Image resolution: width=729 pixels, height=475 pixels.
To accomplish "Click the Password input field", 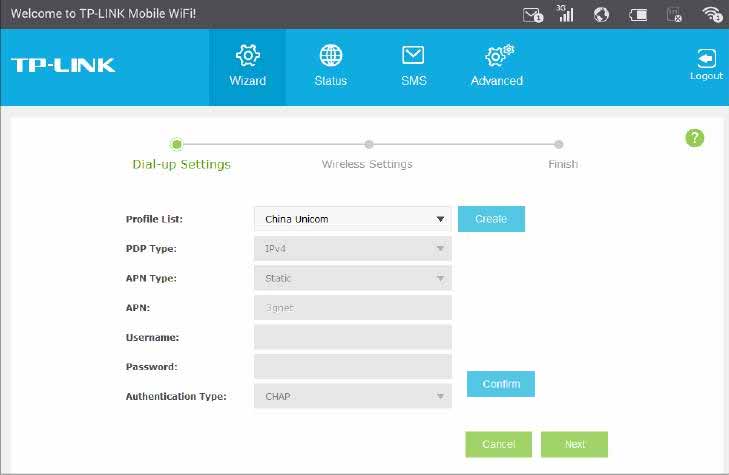I will point(352,367).
